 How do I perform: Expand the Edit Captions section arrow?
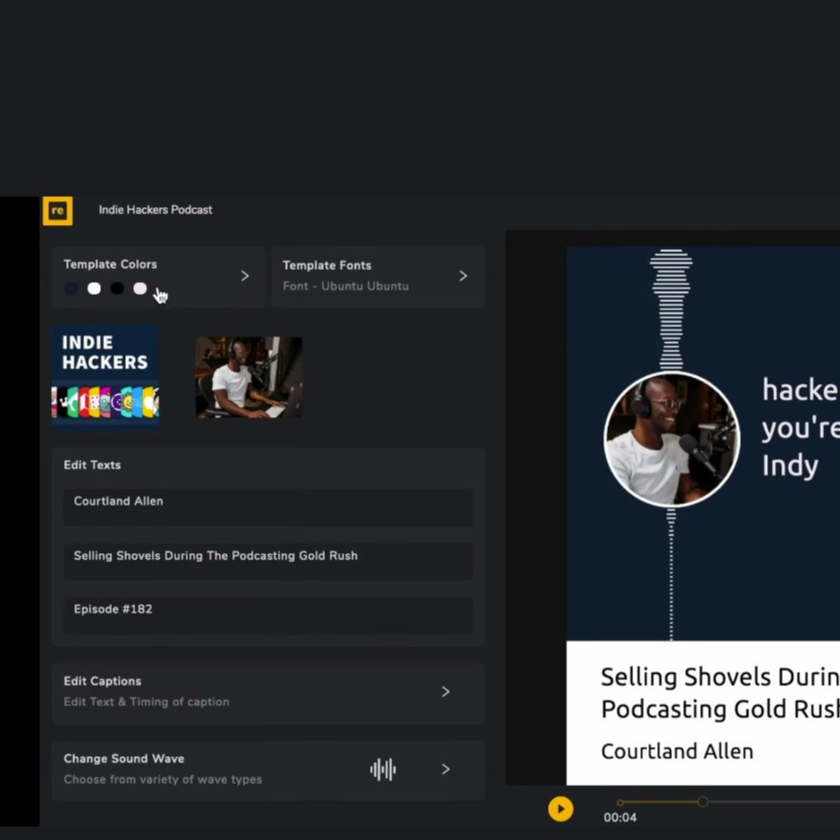[446, 691]
